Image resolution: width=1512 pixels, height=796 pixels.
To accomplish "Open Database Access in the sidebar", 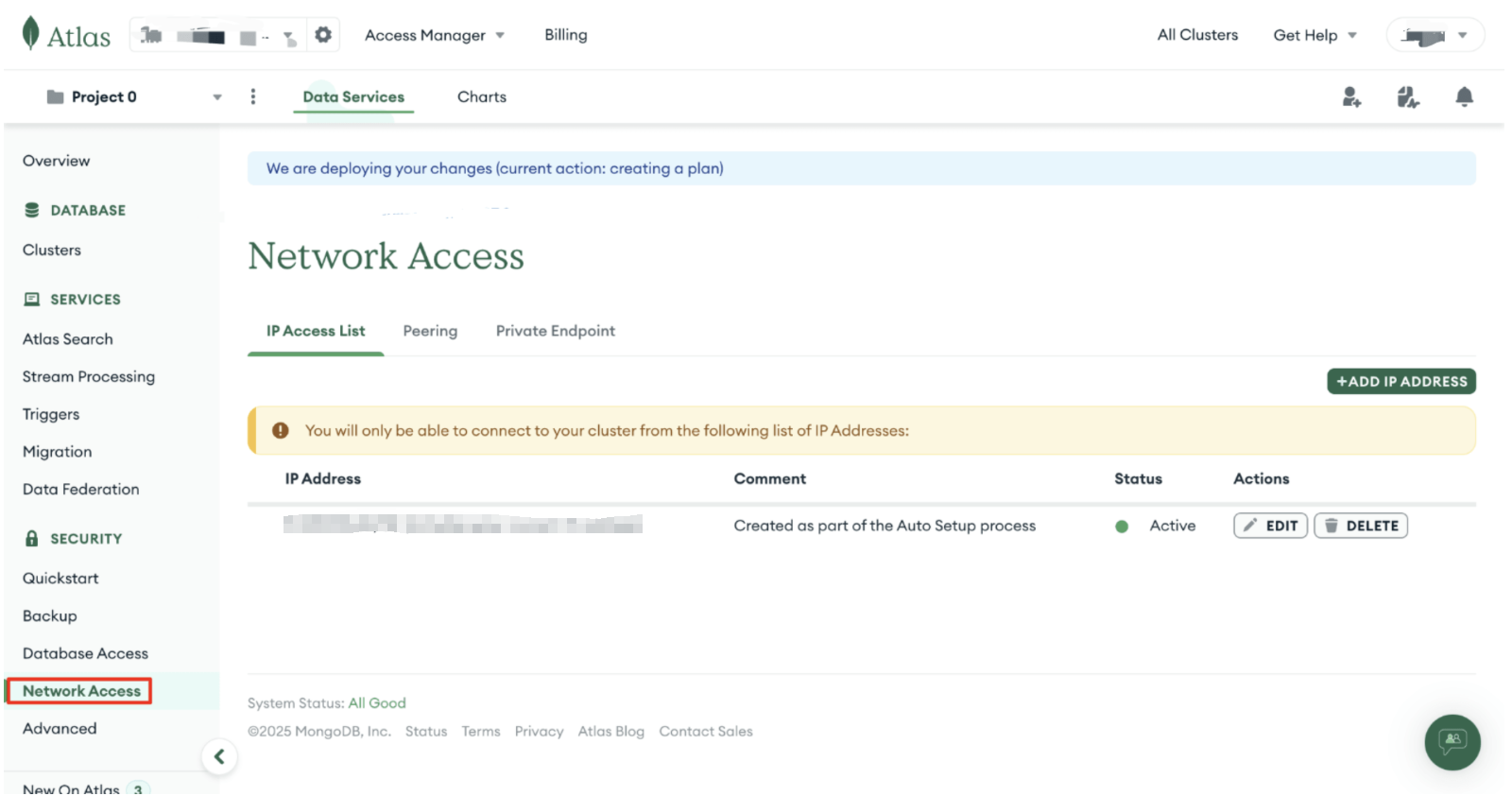I will tap(86, 653).
